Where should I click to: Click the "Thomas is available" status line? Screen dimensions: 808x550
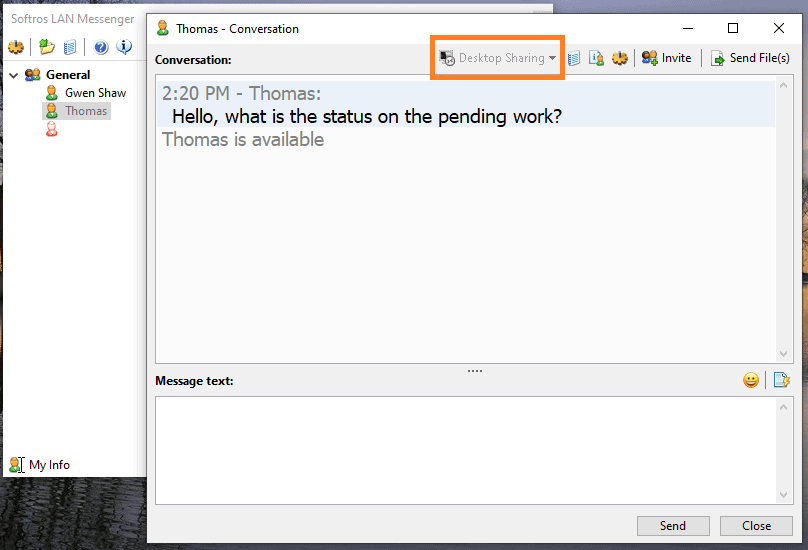(x=243, y=140)
